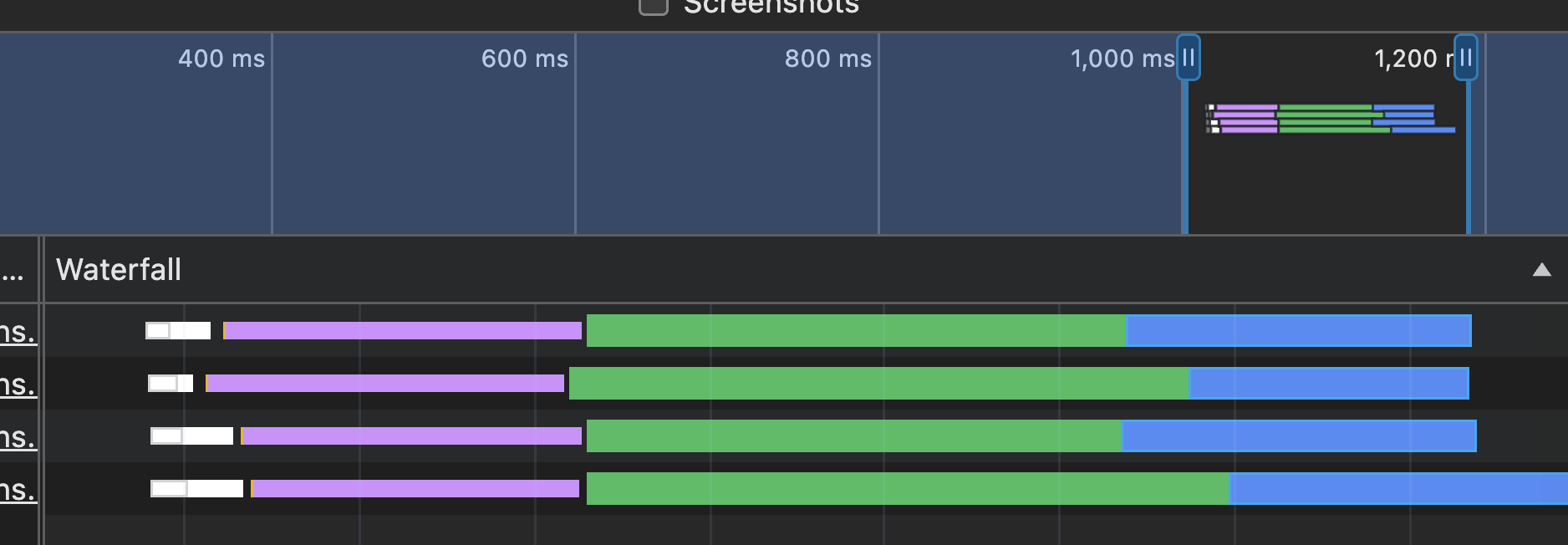
Task: Click the fourth row's purple waterfall bar
Action: pos(415,489)
